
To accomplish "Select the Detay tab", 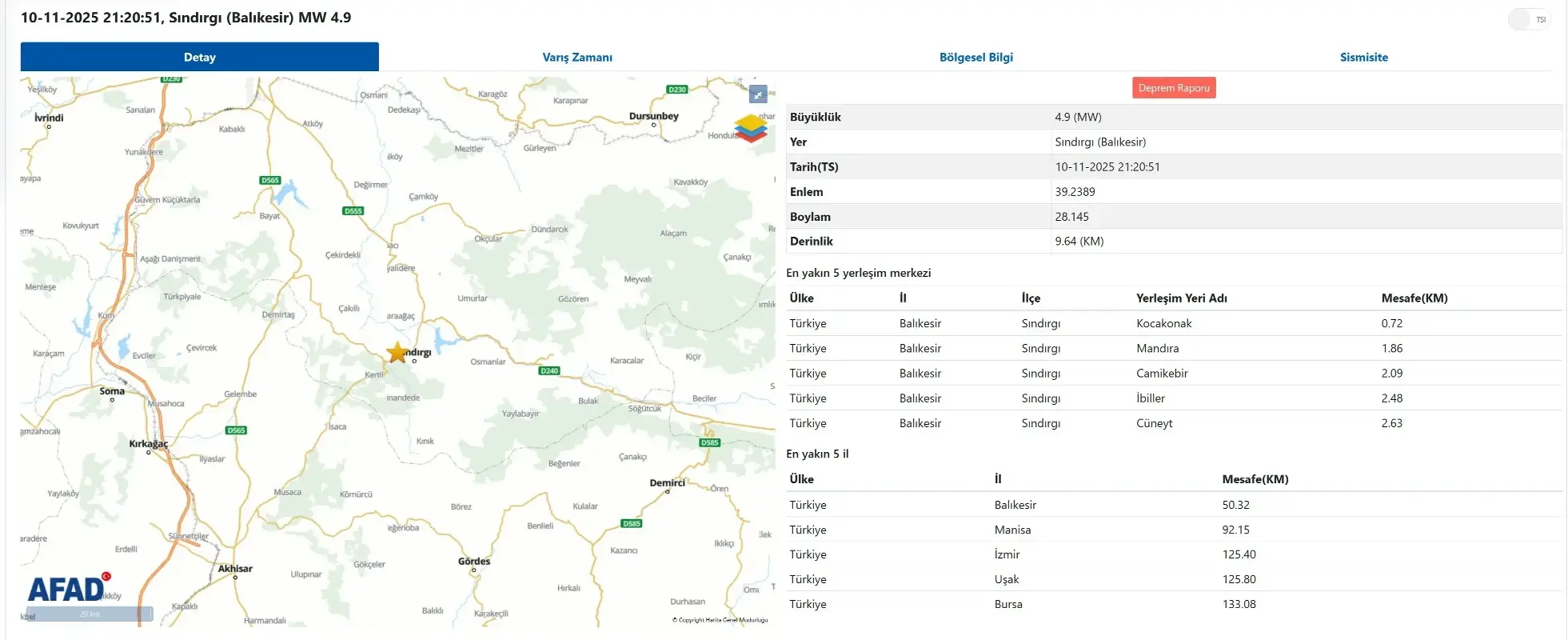I will pyautogui.click(x=199, y=57).
